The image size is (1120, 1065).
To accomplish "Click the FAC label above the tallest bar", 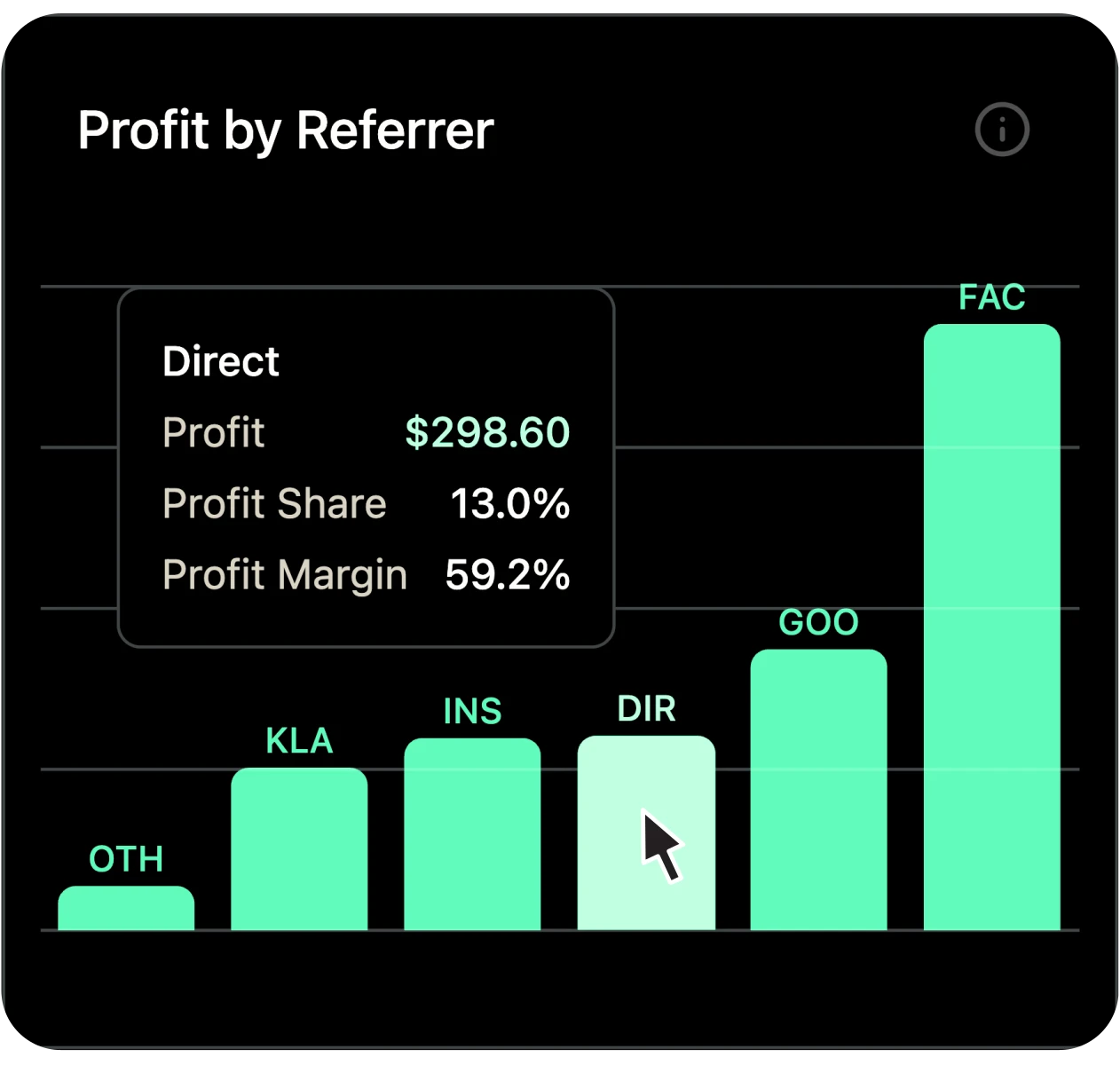I will click(991, 298).
